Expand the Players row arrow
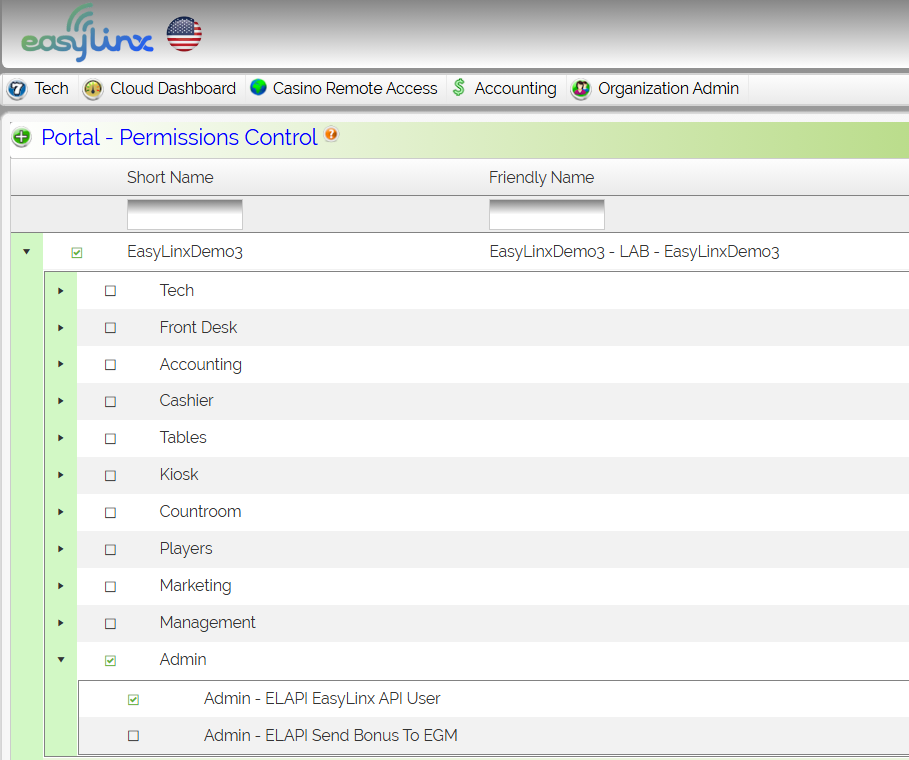 pyautogui.click(x=61, y=549)
